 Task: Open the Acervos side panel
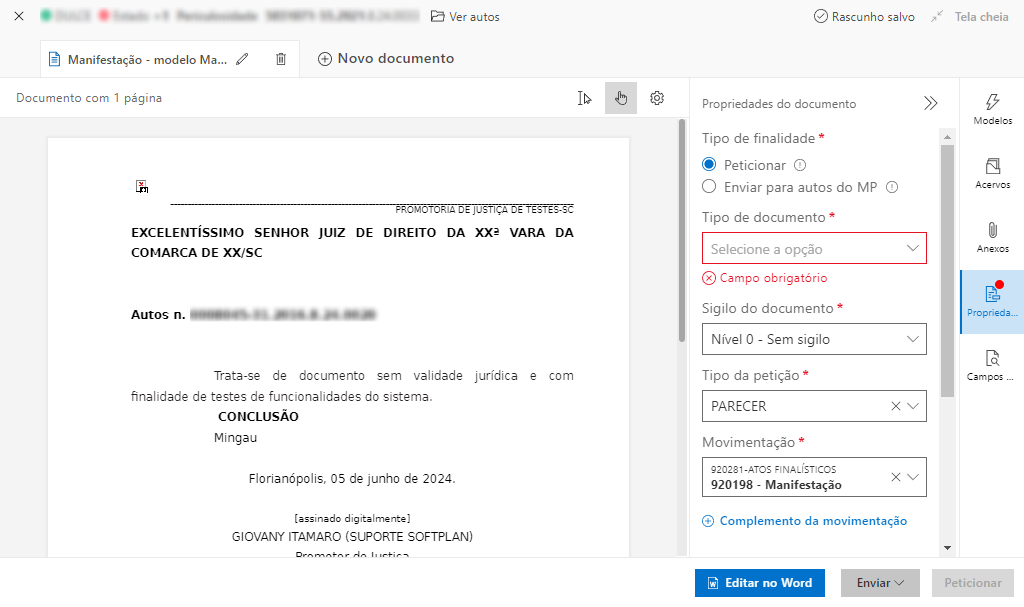coord(992,173)
